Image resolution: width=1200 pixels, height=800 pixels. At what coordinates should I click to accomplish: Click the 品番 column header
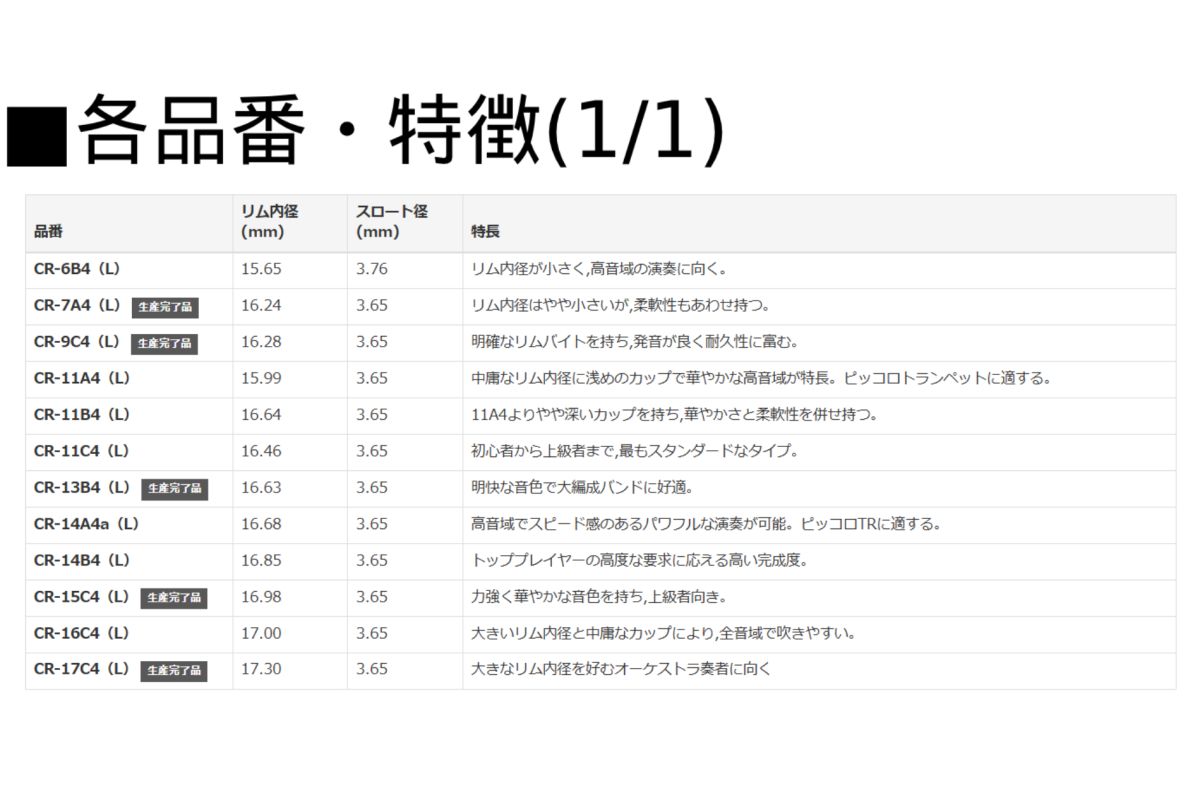point(48,231)
